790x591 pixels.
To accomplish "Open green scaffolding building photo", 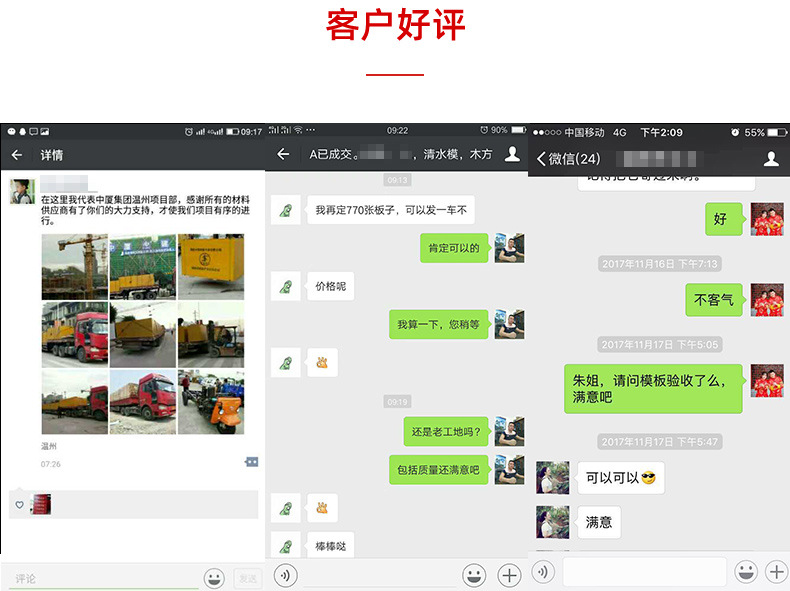I will [143, 267].
